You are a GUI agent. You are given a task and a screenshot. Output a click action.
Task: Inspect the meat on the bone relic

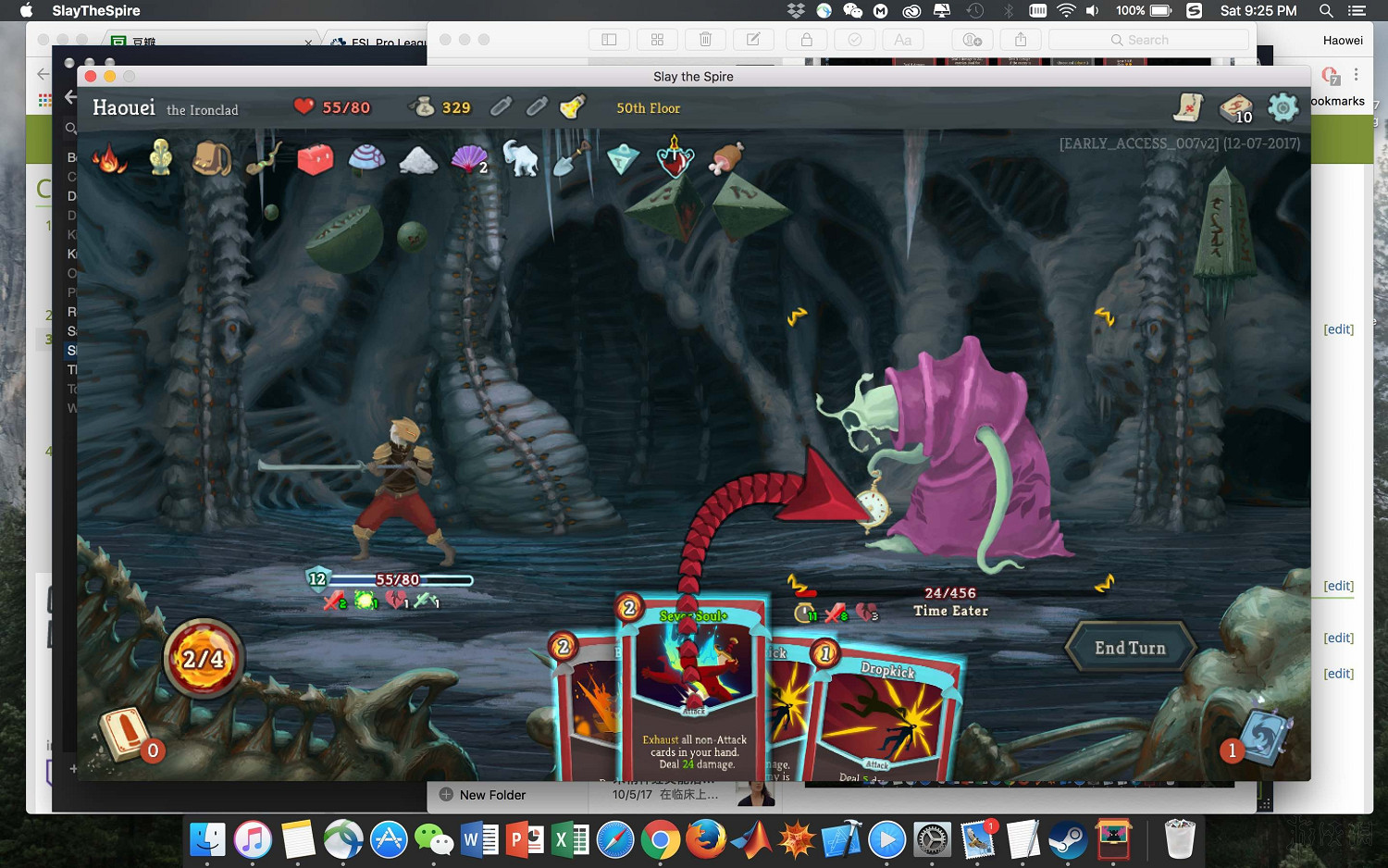coord(725,158)
